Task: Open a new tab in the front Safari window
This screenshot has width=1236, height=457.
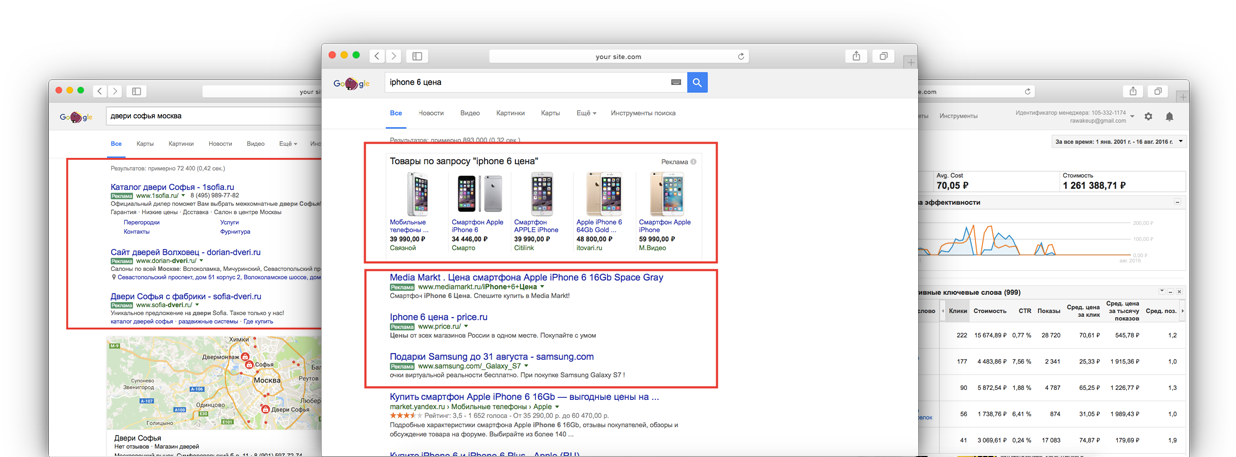Action: 910,62
